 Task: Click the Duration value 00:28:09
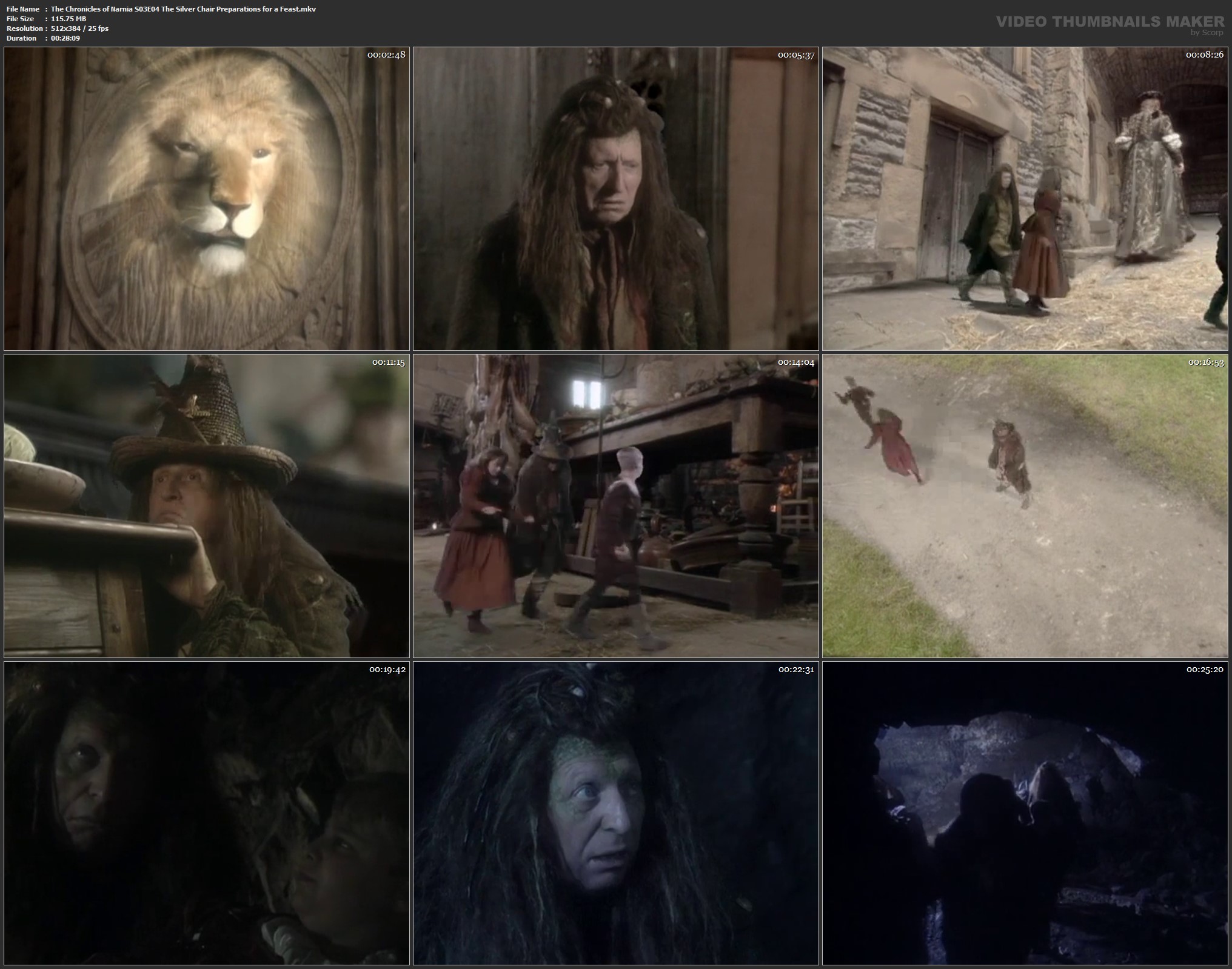(x=65, y=38)
